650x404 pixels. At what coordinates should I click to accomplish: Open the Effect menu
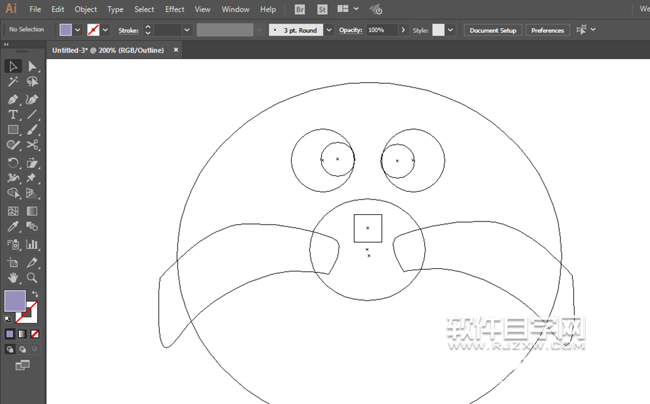[x=175, y=9]
